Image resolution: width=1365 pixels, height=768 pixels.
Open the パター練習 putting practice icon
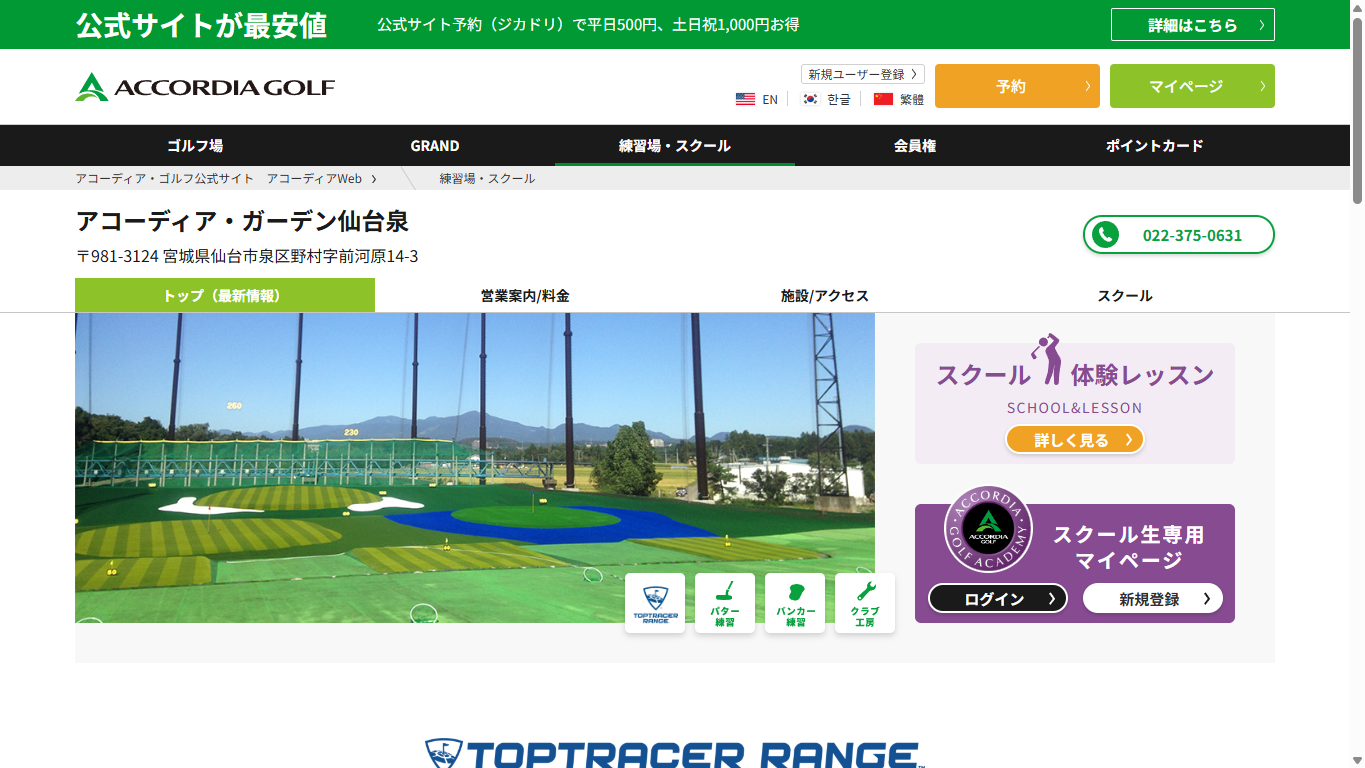[x=725, y=603]
